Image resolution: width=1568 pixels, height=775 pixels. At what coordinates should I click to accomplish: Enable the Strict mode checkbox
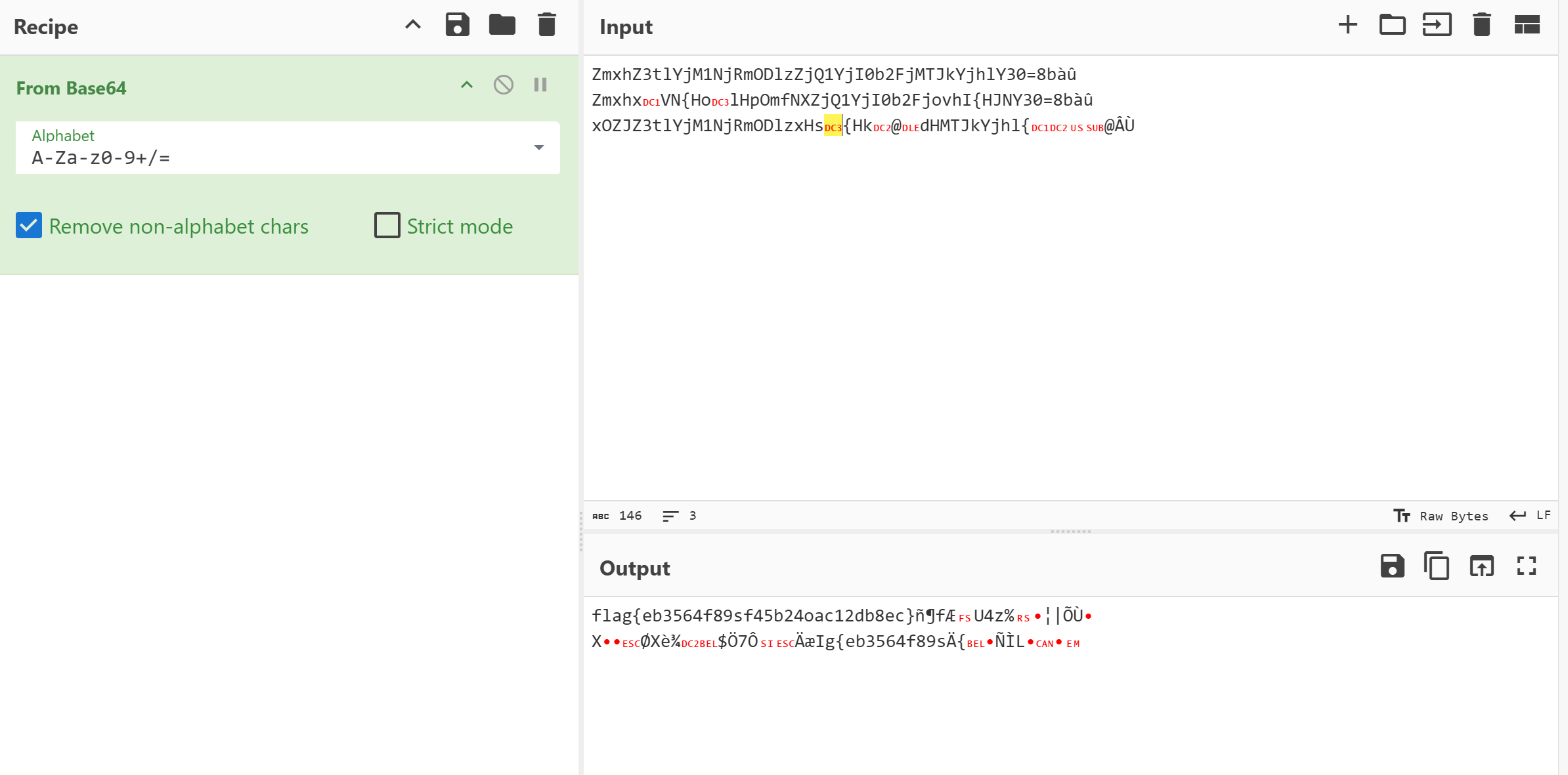click(387, 225)
